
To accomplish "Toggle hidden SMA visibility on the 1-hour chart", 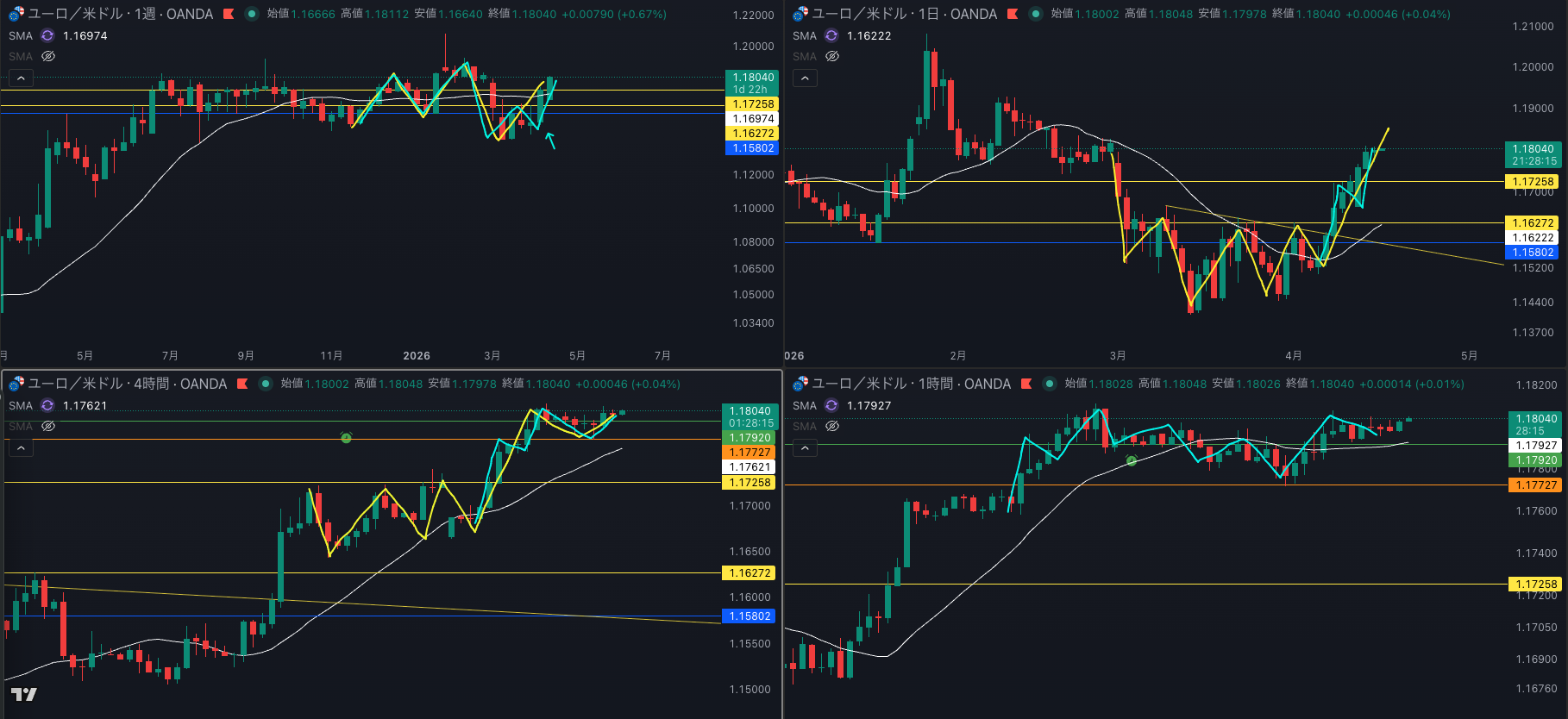I will (832, 426).
